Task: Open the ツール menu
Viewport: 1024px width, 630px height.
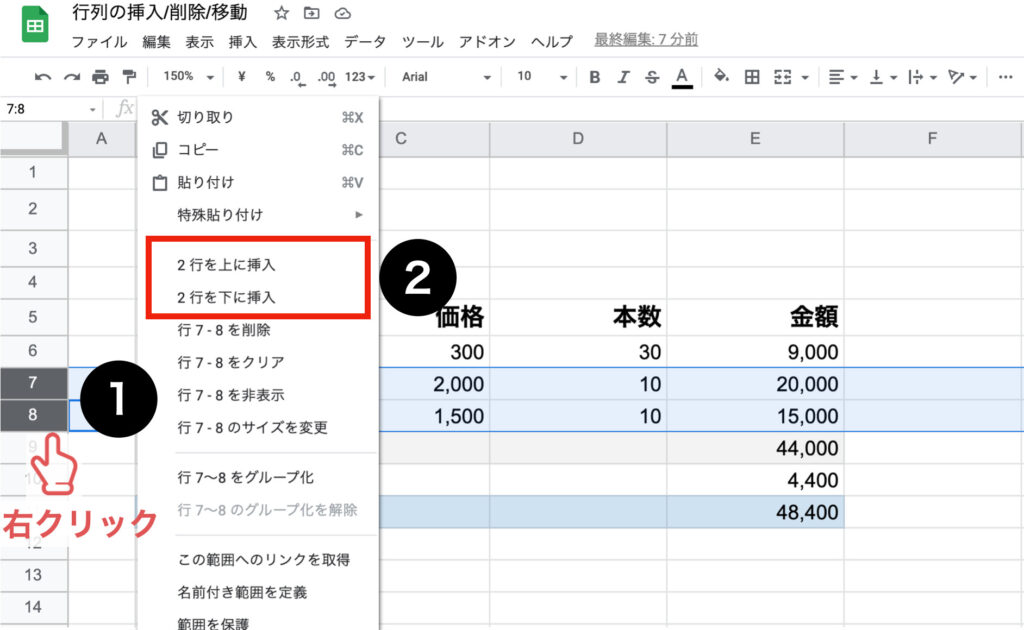Action: 423,42
